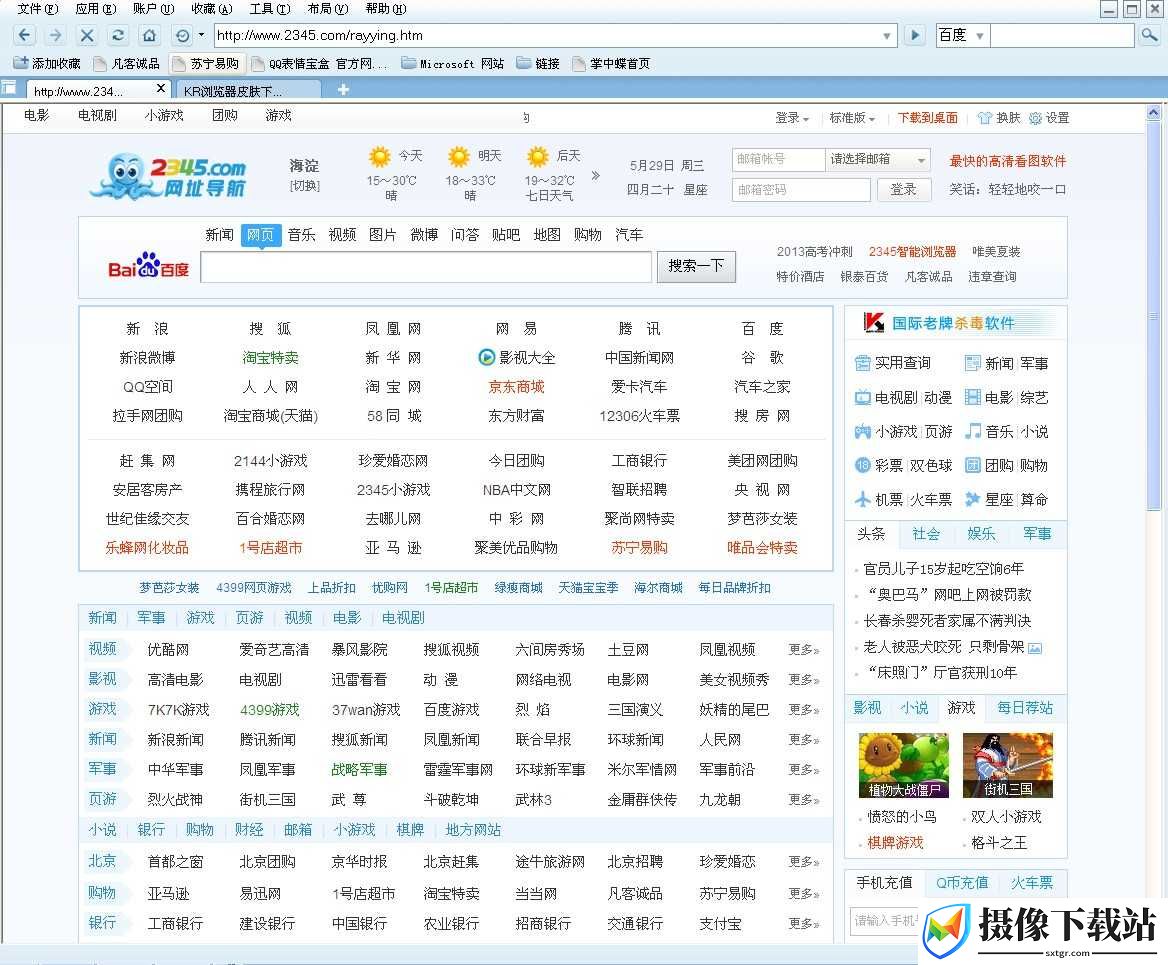Screen dimensions: 1168x965
Task: Expand the 标准版 version dropdown
Action: click(x=852, y=118)
